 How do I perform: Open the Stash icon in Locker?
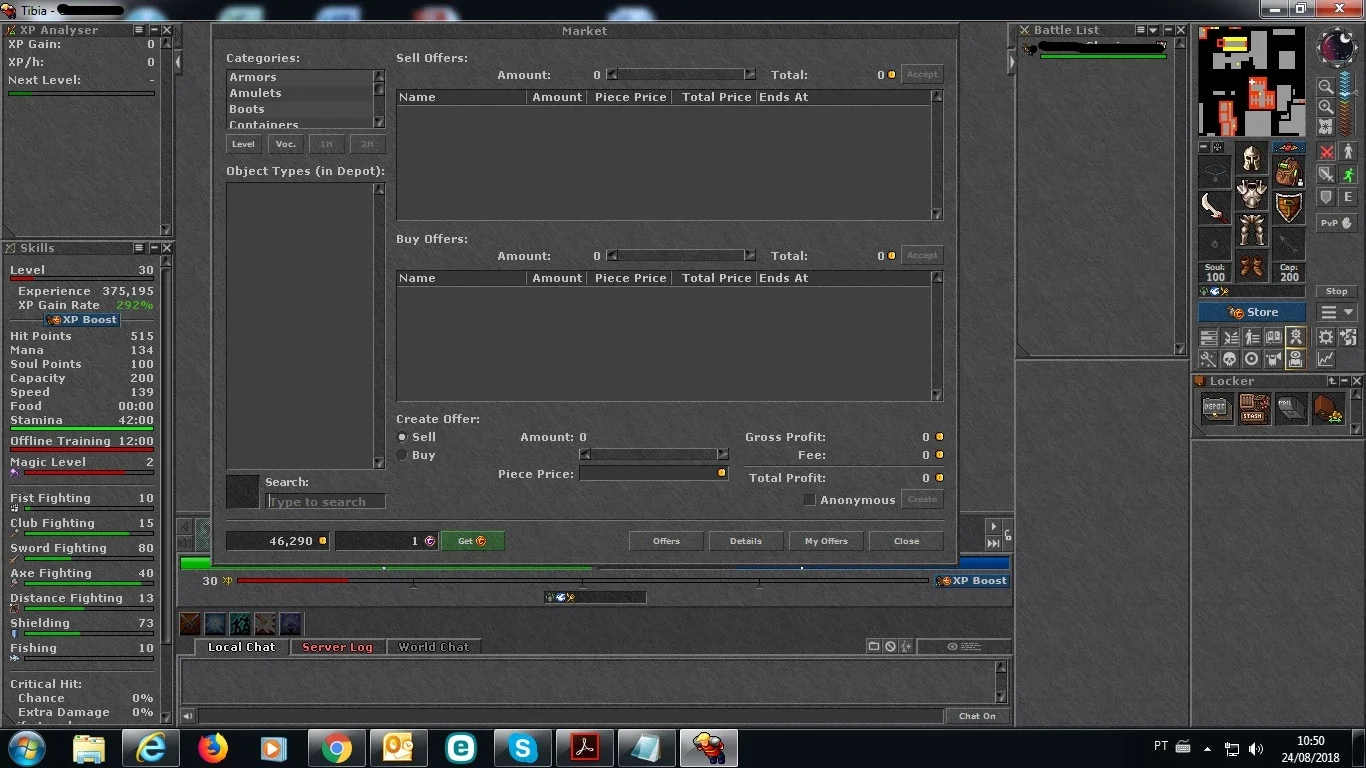[1253, 408]
